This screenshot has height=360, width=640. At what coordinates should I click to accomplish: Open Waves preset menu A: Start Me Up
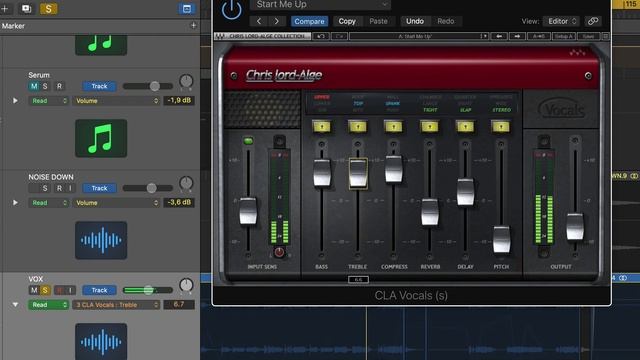pyautogui.click(x=419, y=36)
